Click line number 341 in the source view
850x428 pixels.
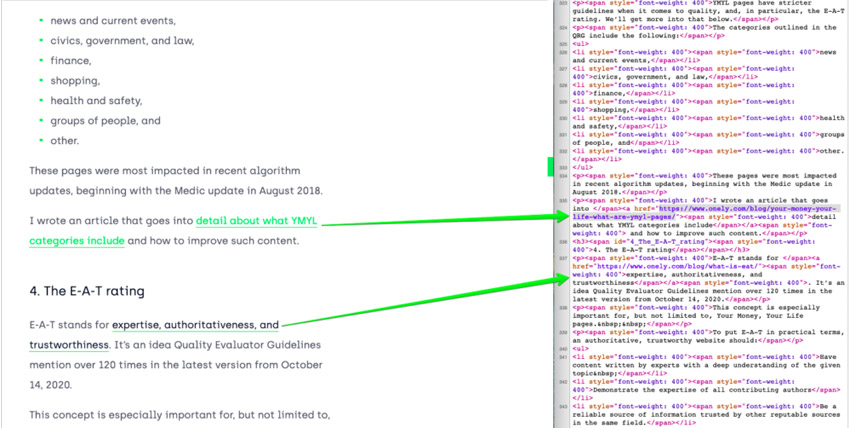[565, 357]
